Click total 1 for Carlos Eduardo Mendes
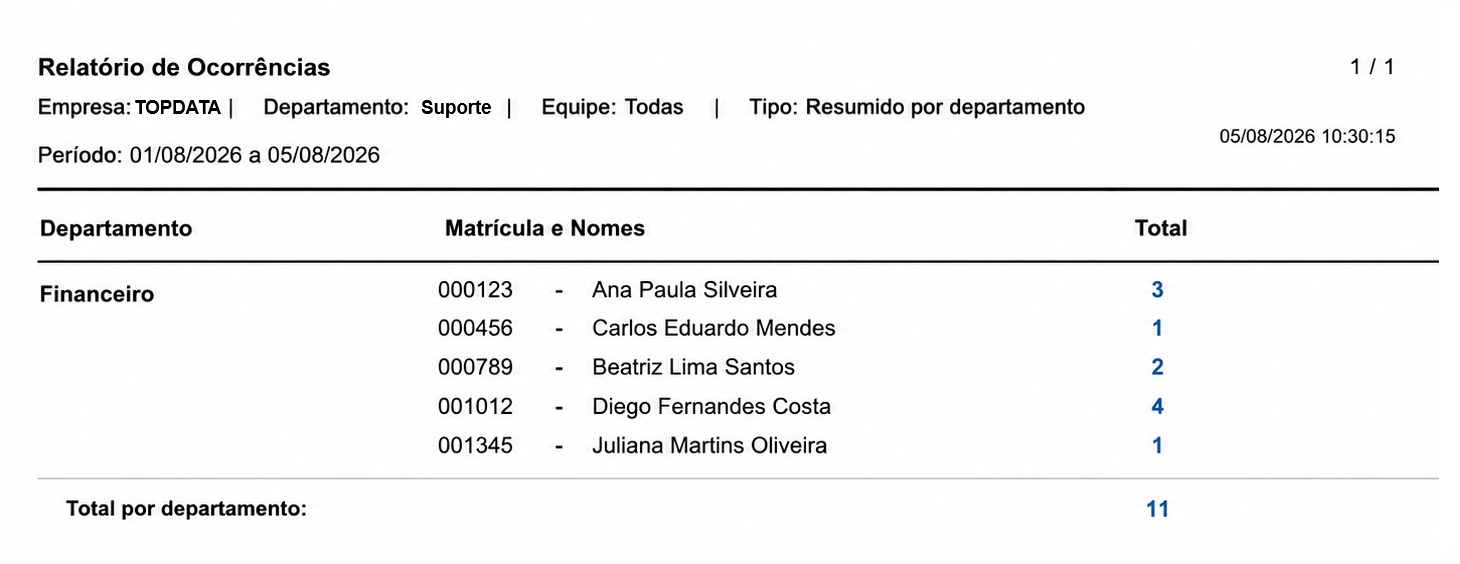The width and height of the screenshot is (1460, 564). (x=1157, y=329)
